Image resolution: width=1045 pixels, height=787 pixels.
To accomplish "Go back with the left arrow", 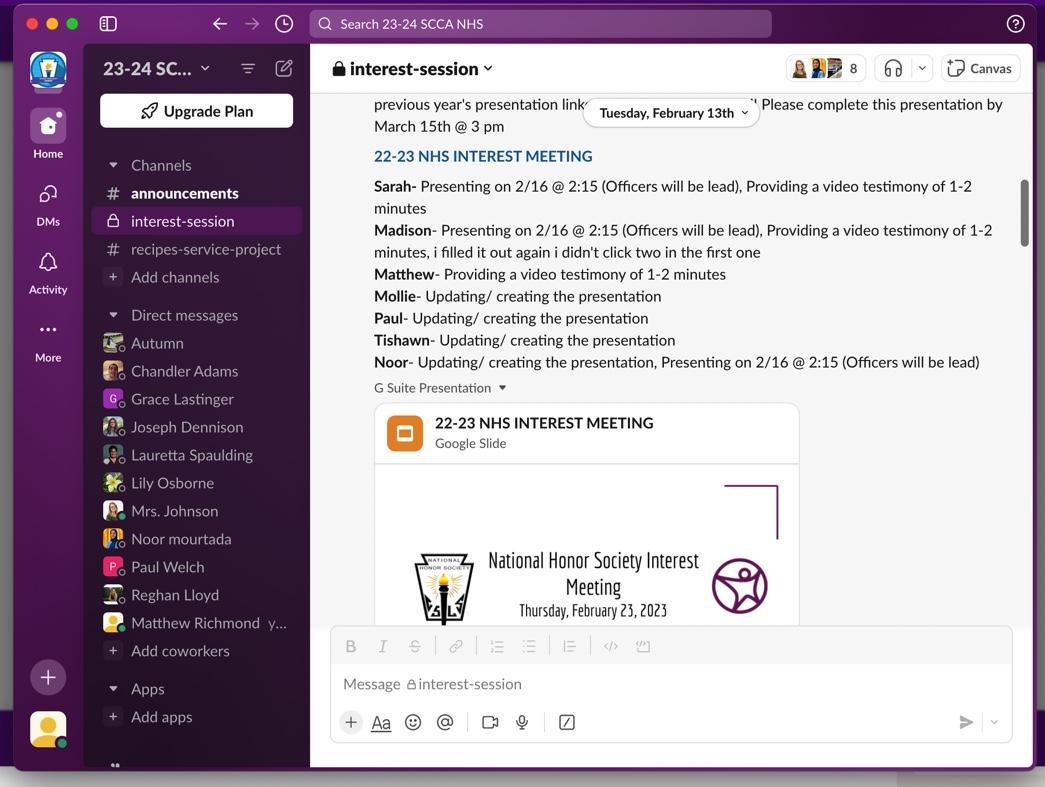I will (x=220, y=24).
